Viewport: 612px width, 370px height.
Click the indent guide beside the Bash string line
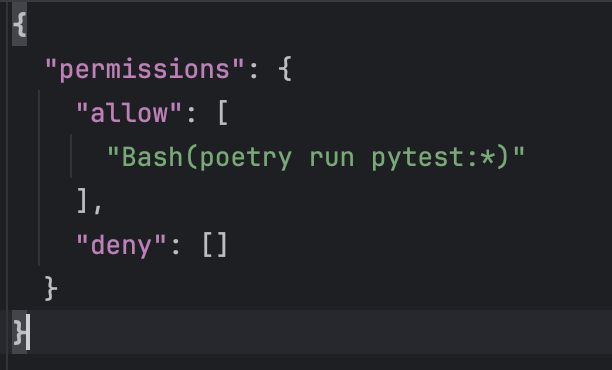click(71, 156)
